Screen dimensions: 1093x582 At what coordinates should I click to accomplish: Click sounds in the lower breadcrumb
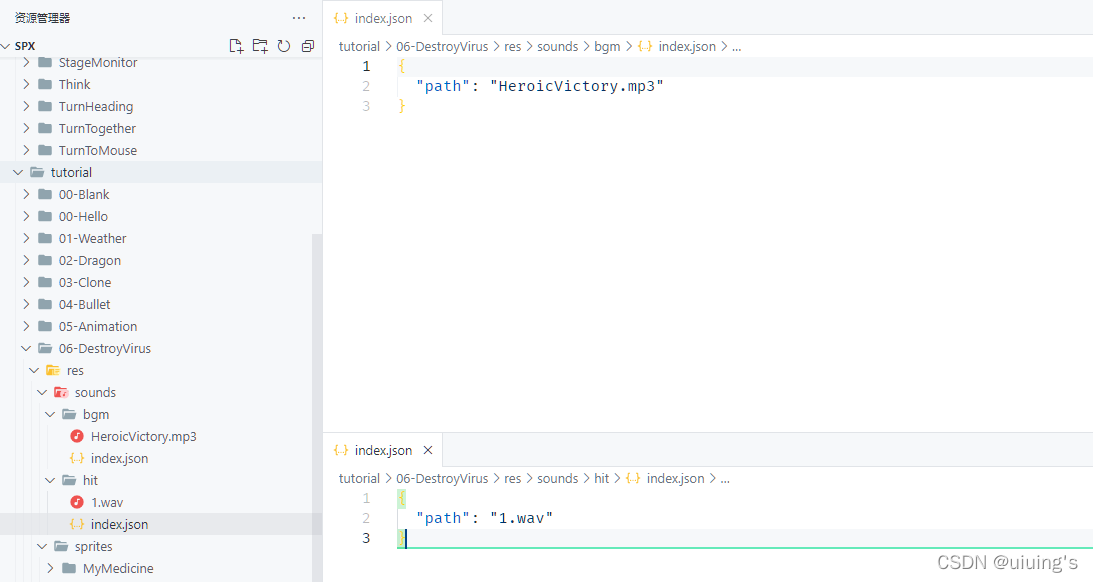tap(558, 479)
